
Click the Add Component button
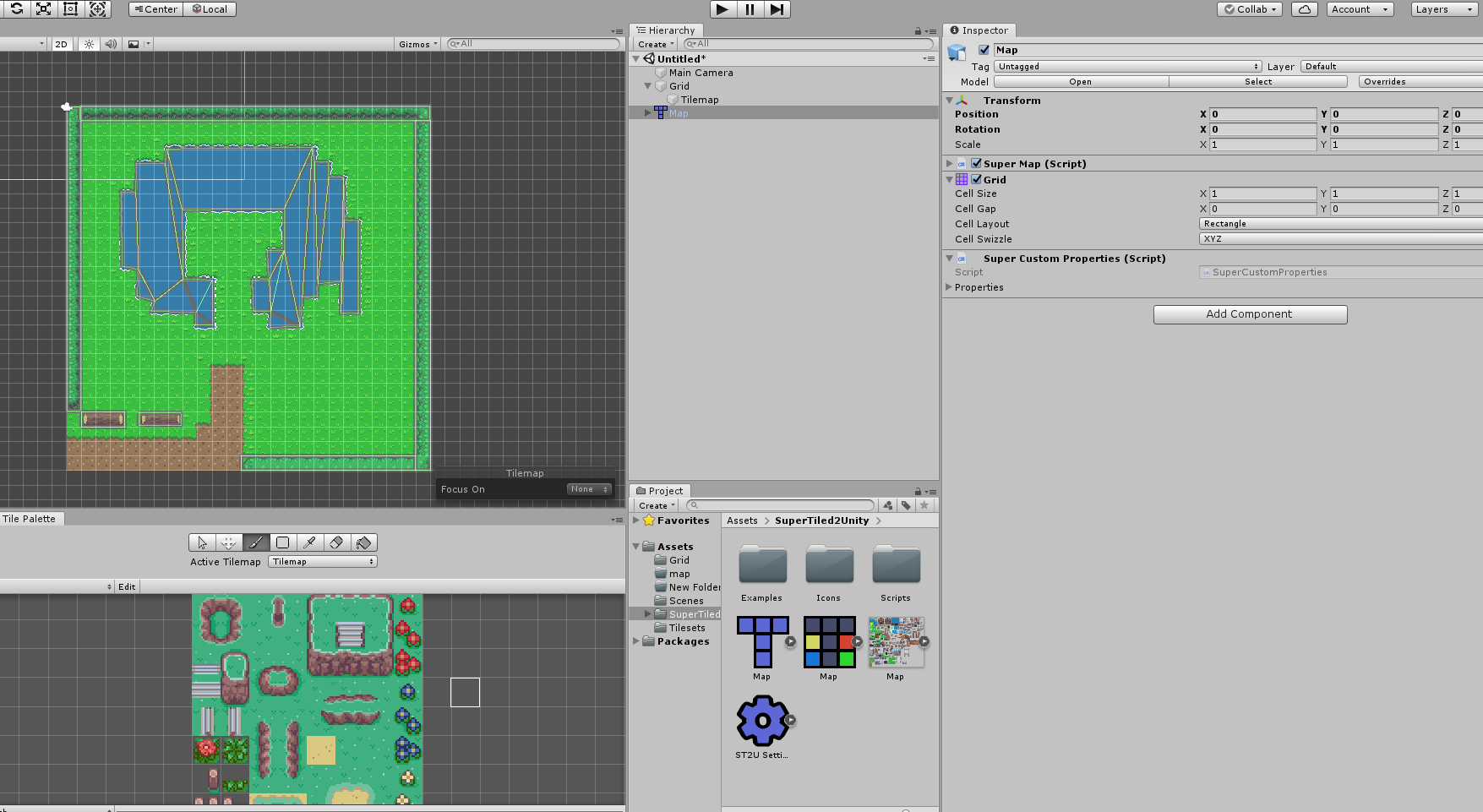[1250, 313]
